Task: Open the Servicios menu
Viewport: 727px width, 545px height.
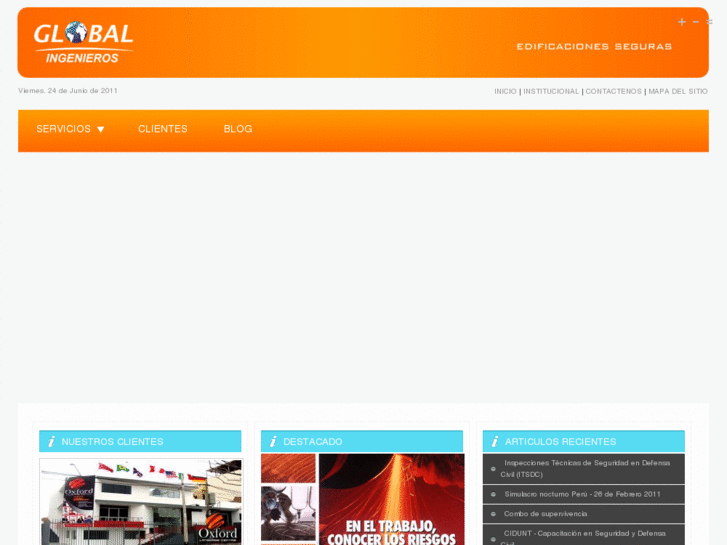Action: tap(64, 129)
